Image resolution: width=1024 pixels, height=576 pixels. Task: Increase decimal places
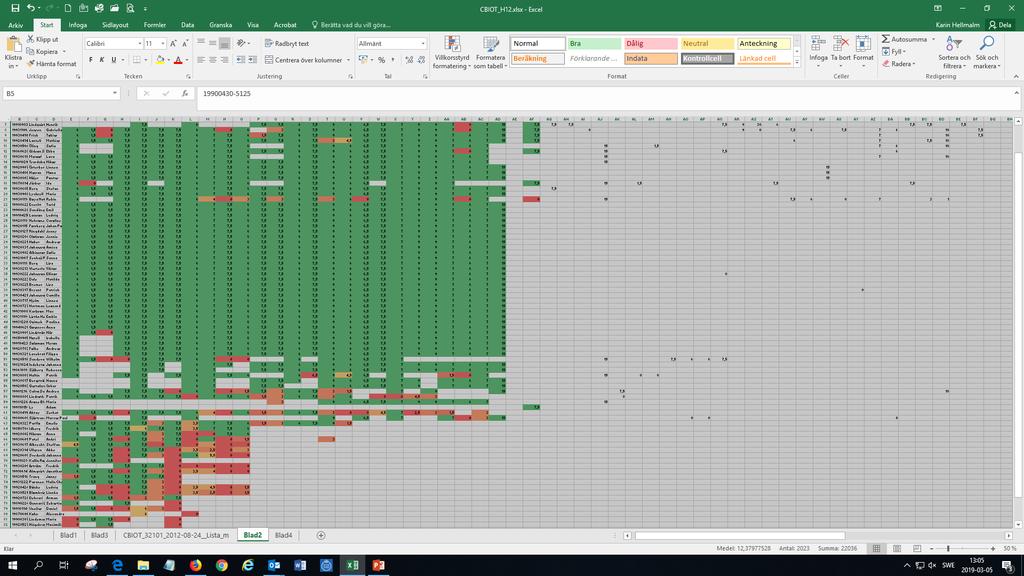[x=409, y=59]
